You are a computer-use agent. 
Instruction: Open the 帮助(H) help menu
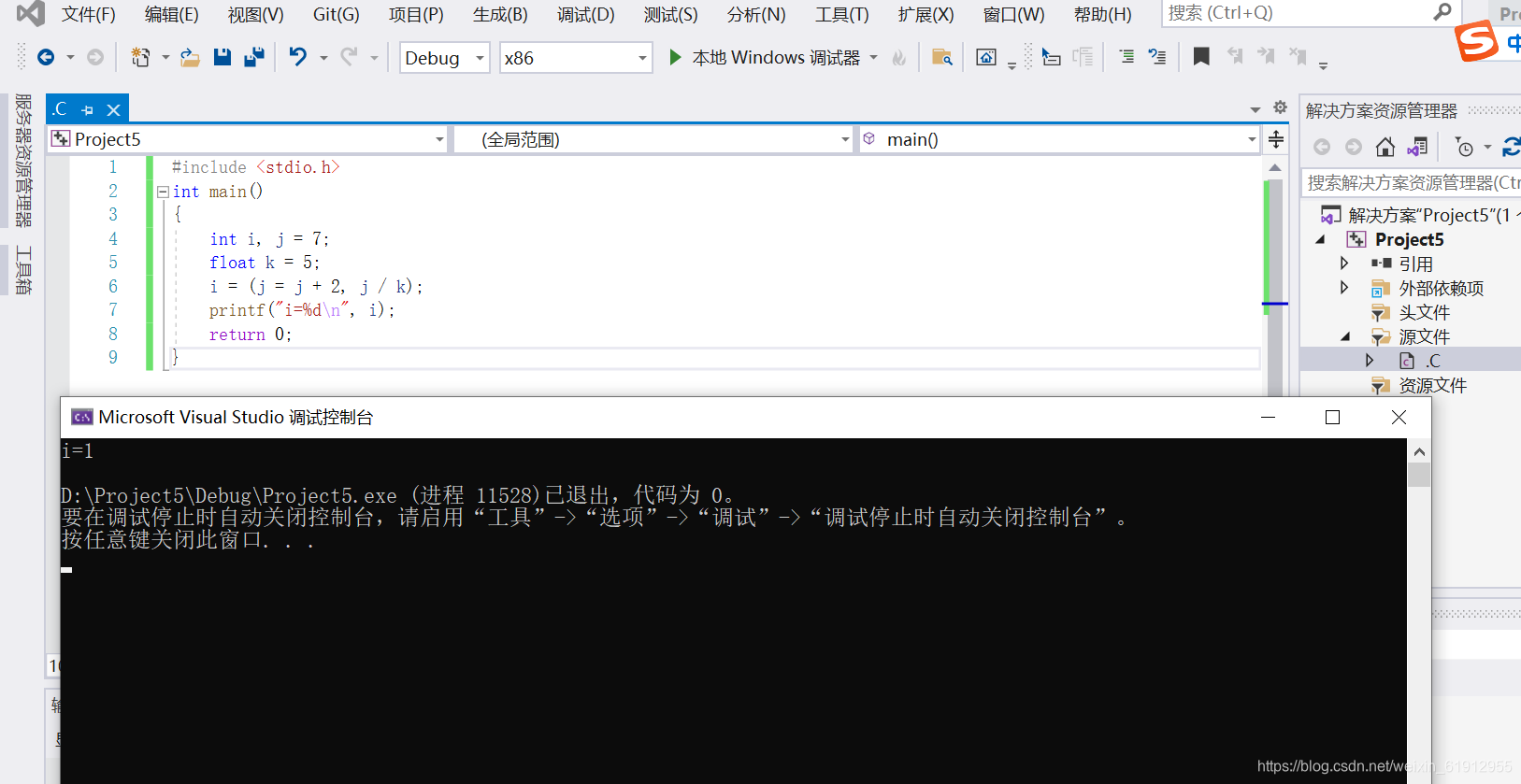click(x=1103, y=14)
